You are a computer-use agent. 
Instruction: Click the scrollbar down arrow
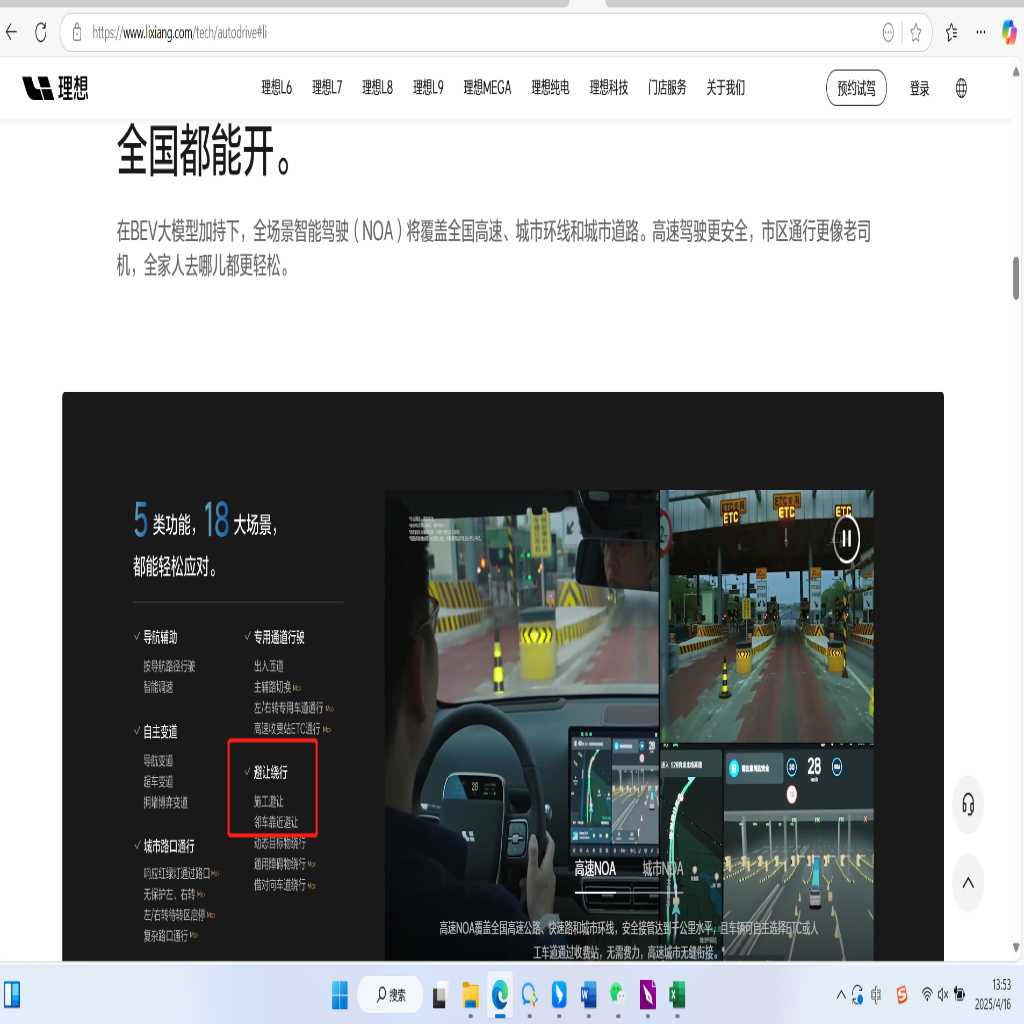click(1016, 947)
